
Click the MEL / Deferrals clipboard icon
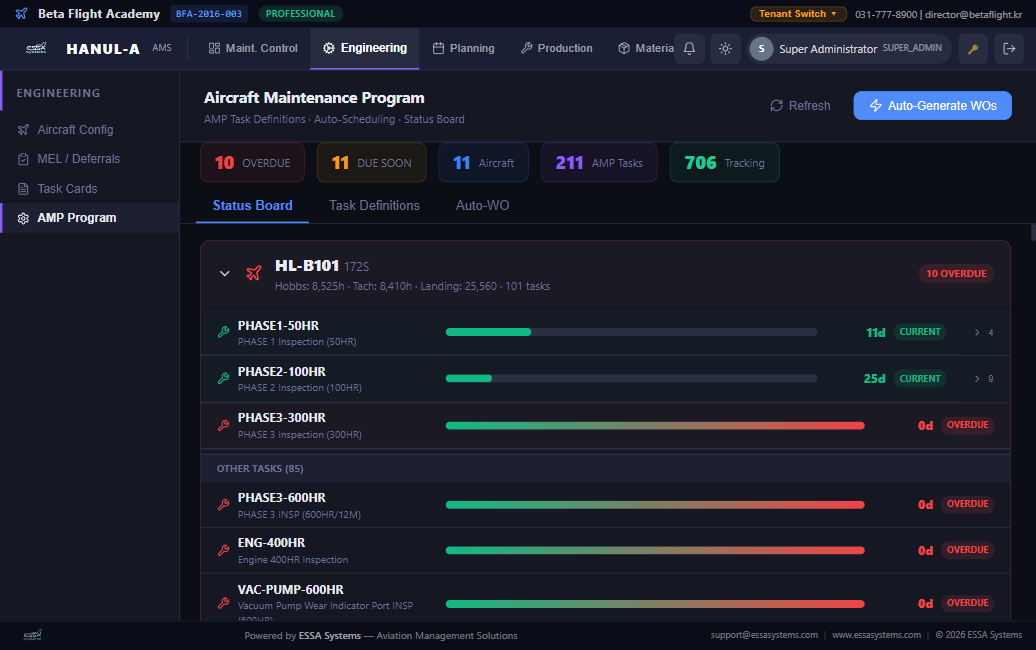tap(24, 159)
